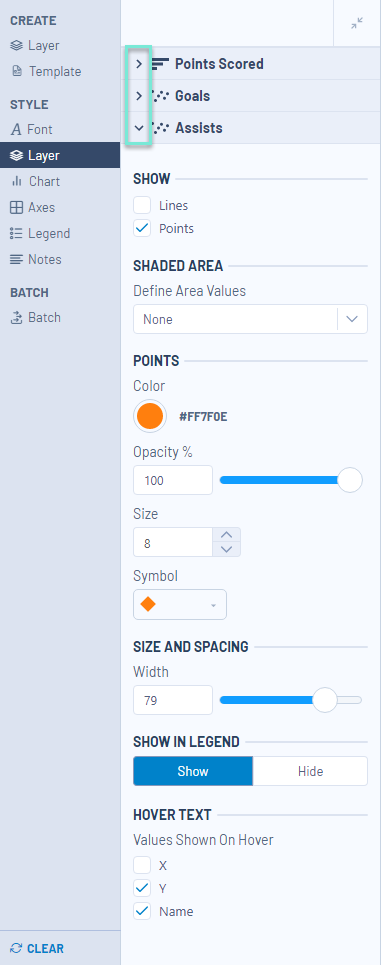Uncheck the Points checkbox

142,228
